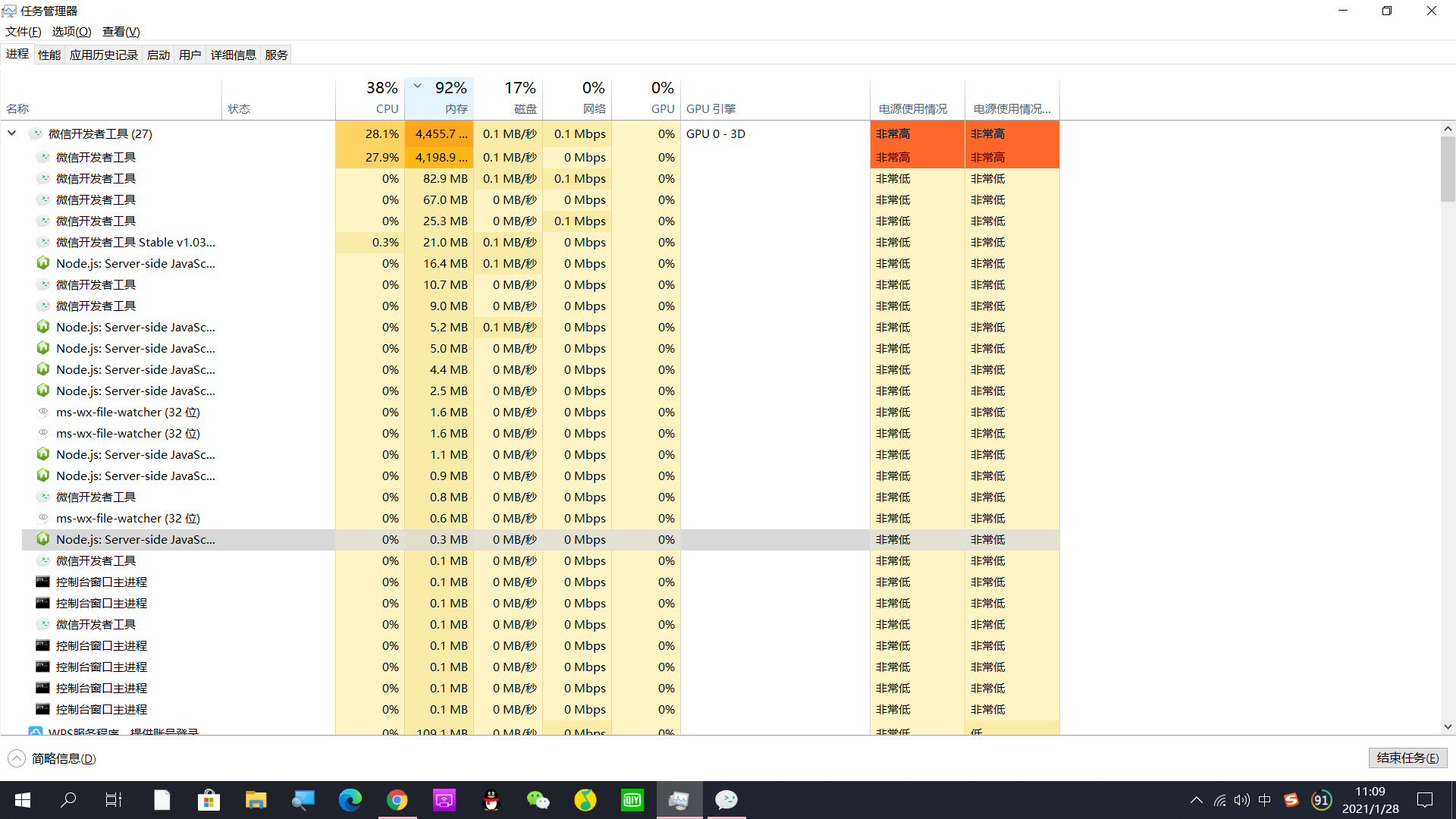Click first 控制台窗口主进程 console icon

[43, 582]
